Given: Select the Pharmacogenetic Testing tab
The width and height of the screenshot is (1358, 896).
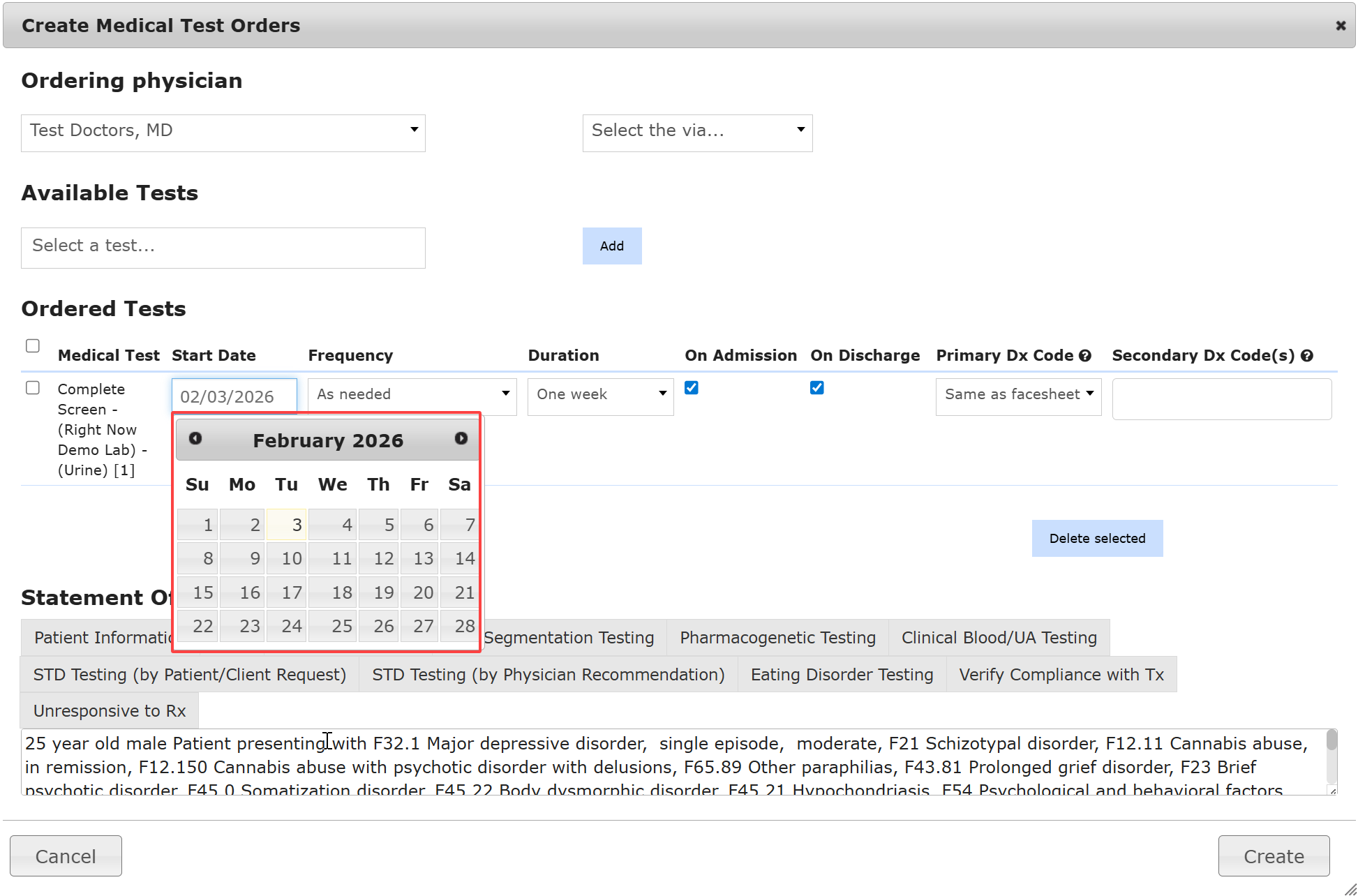Looking at the screenshot, I should pyautogui.click(x=777, y=638).
